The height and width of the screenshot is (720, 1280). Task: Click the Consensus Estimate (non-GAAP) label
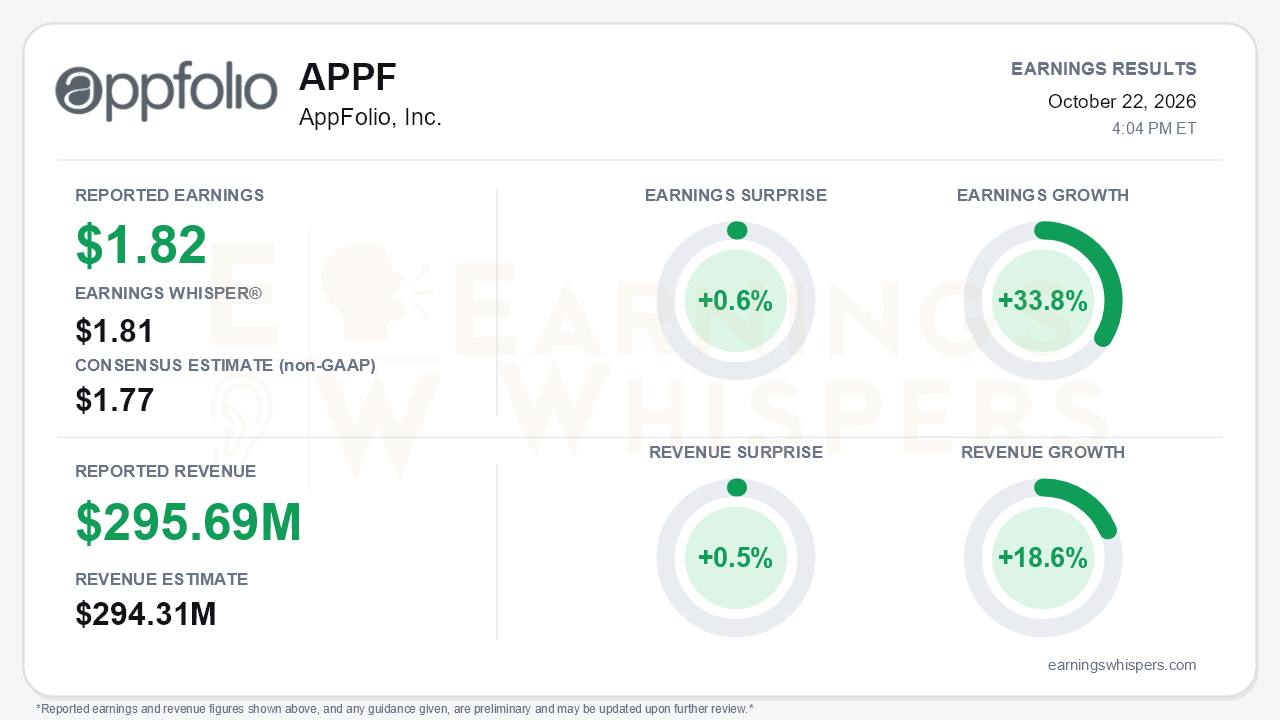(225, 365)
